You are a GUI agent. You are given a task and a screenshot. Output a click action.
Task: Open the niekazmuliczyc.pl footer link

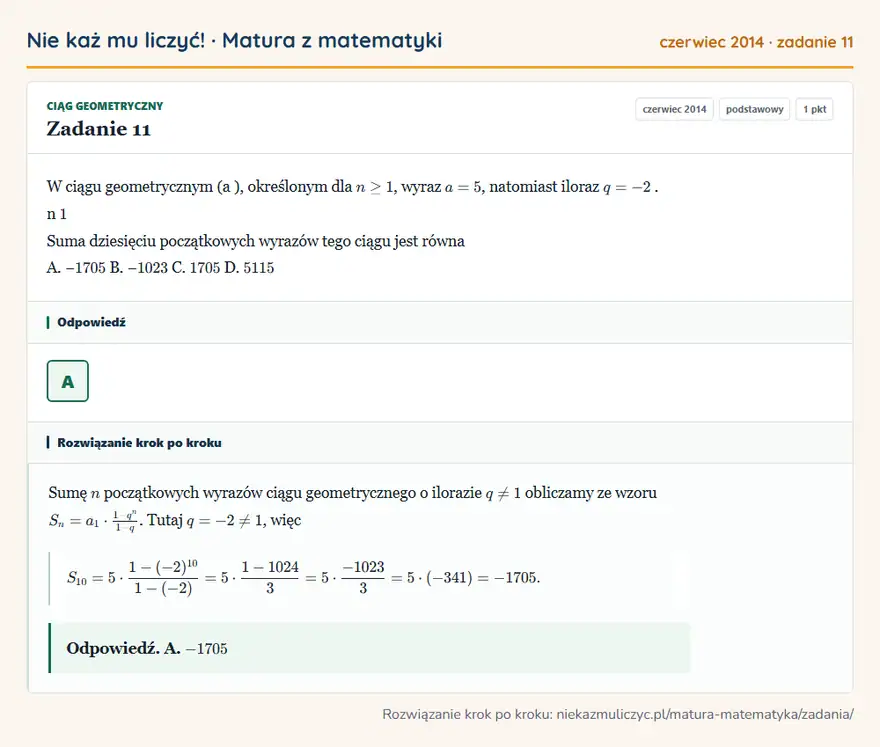[x=705, y=714]
